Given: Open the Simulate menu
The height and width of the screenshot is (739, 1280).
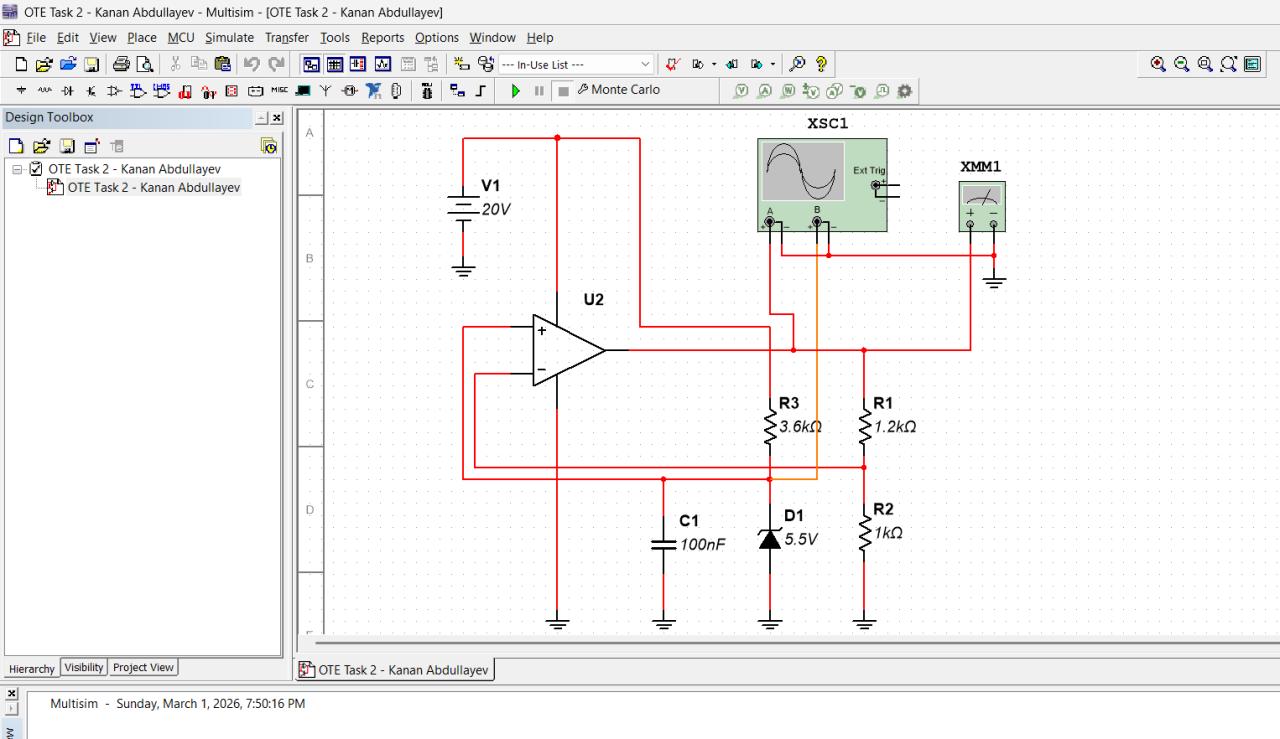Looking at the screenshot, I should pos(229,37).
